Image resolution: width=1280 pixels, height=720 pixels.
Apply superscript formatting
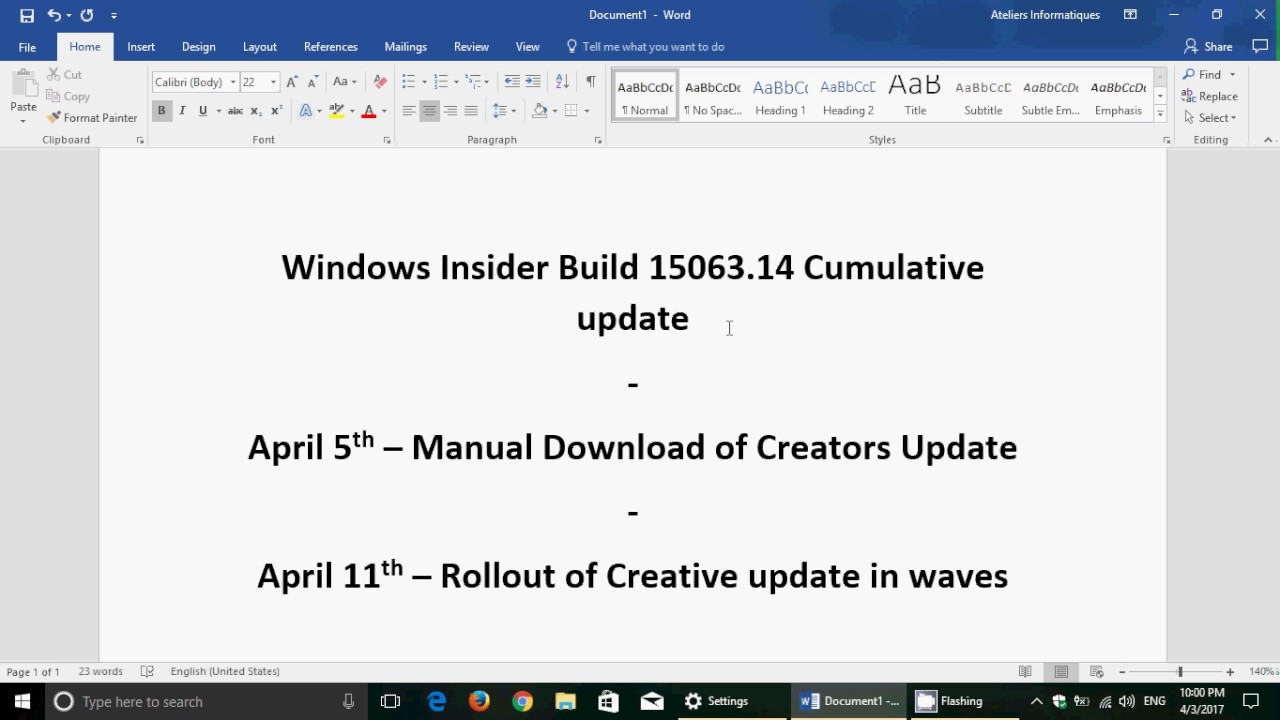click(x=277, y=111)
